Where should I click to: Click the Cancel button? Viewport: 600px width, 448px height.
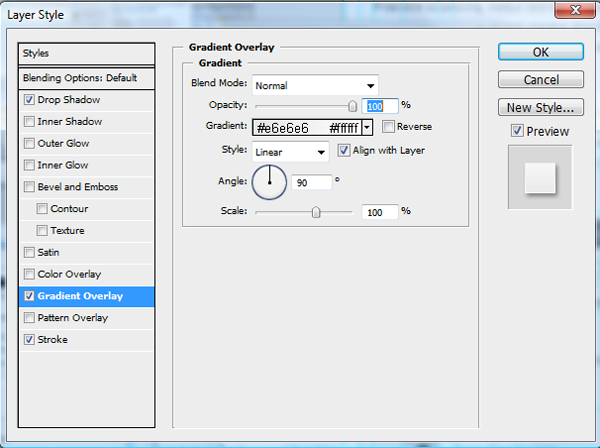pos(541,80)
